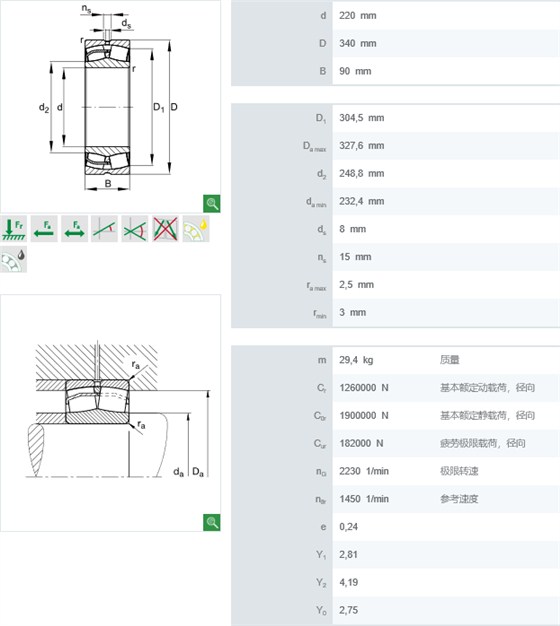
Task: Select the D1 value 304,5 mm
Action: [362, 118]
